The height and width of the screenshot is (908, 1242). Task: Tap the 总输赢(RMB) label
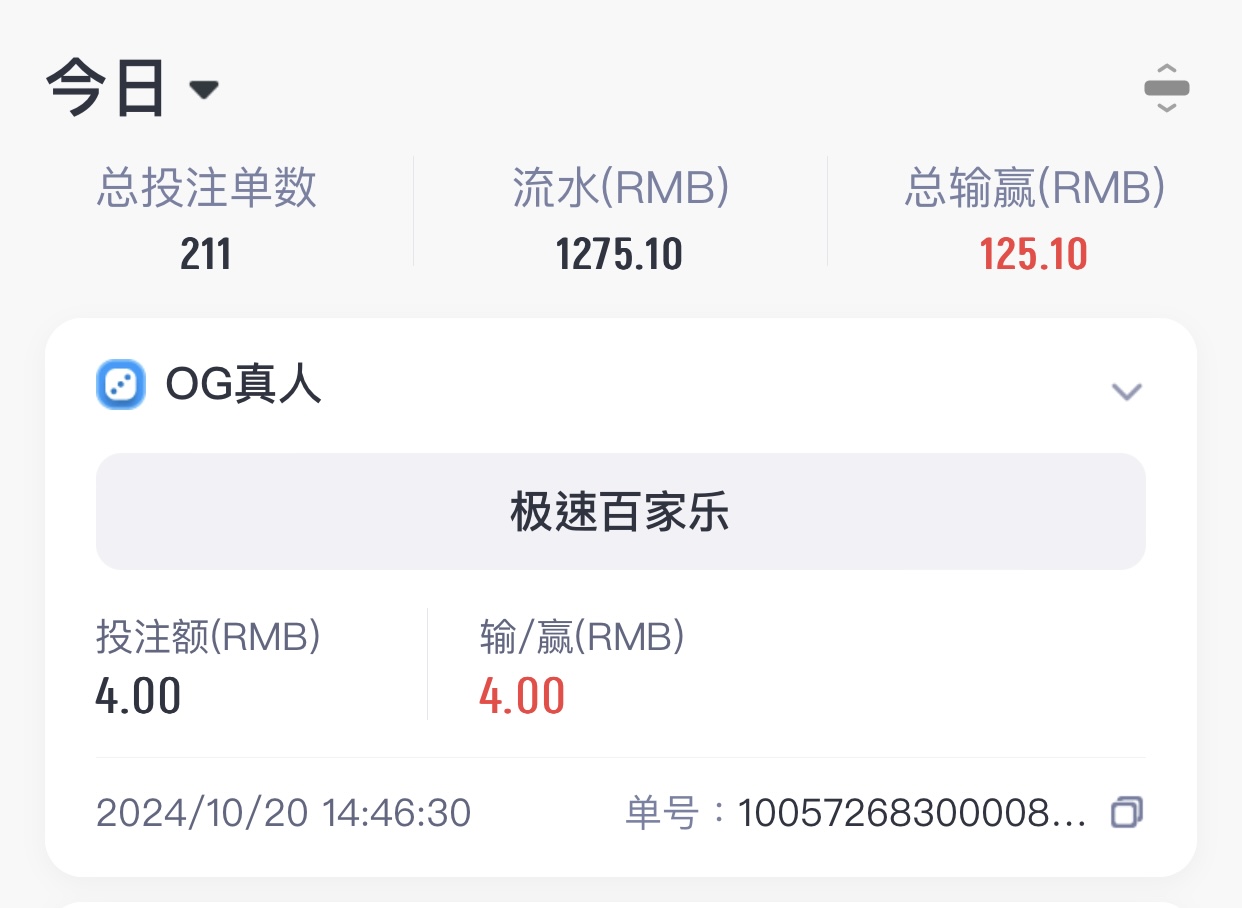click(x=1034, y=188)
